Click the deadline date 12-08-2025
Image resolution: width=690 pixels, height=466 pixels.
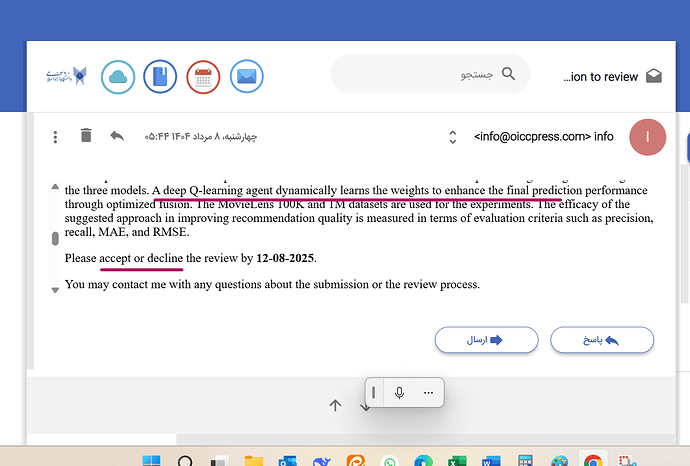click(285, 258)
